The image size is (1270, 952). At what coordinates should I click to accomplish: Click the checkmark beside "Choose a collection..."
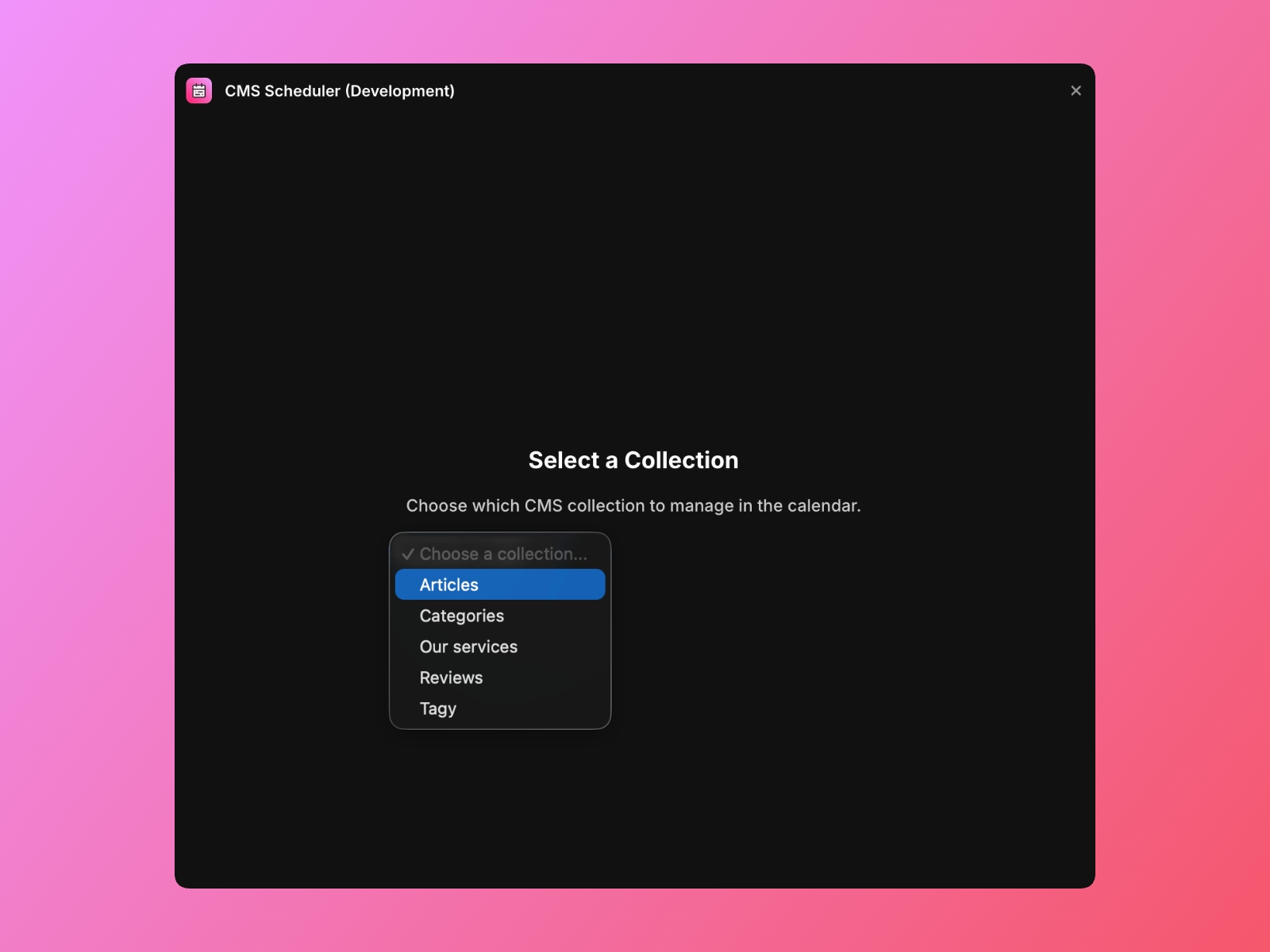pyautogui.click(x=408, y=554)
